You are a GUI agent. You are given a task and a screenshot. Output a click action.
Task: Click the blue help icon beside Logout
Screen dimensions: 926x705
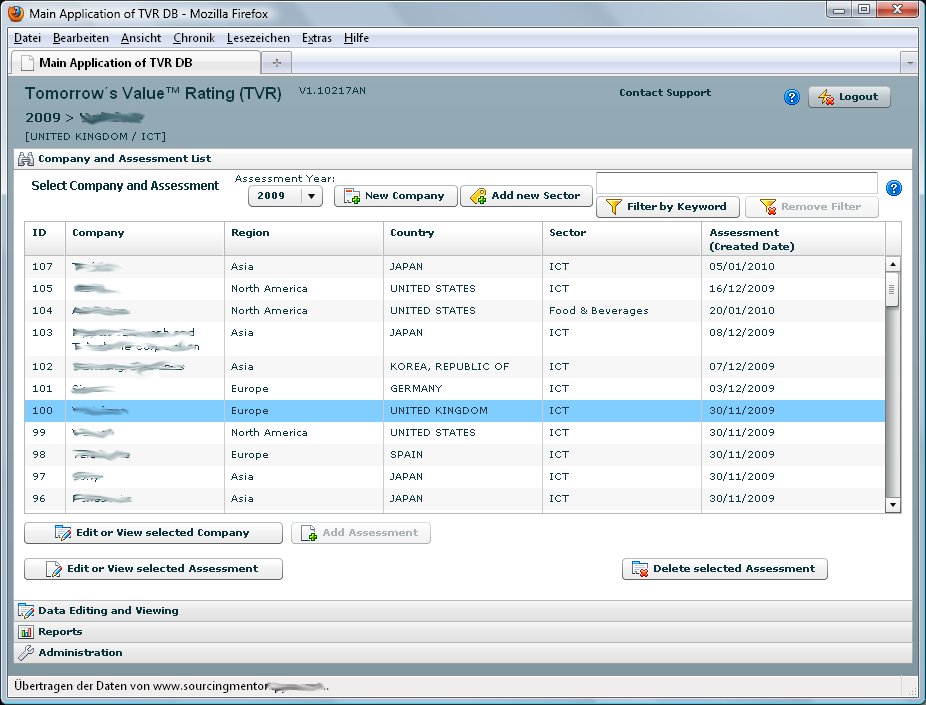792,97
